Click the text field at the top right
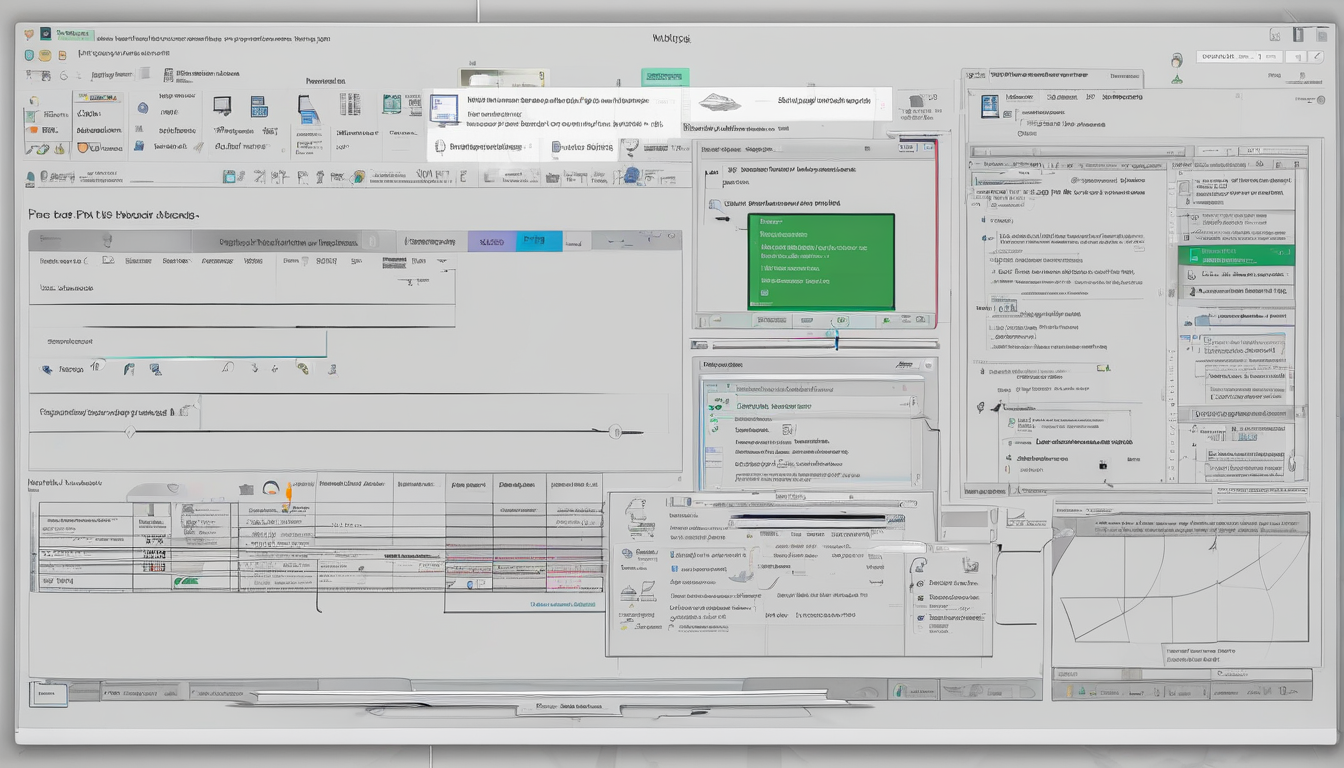The height and width of the screenshot is (768, 1344). [x=1240, y=58]
